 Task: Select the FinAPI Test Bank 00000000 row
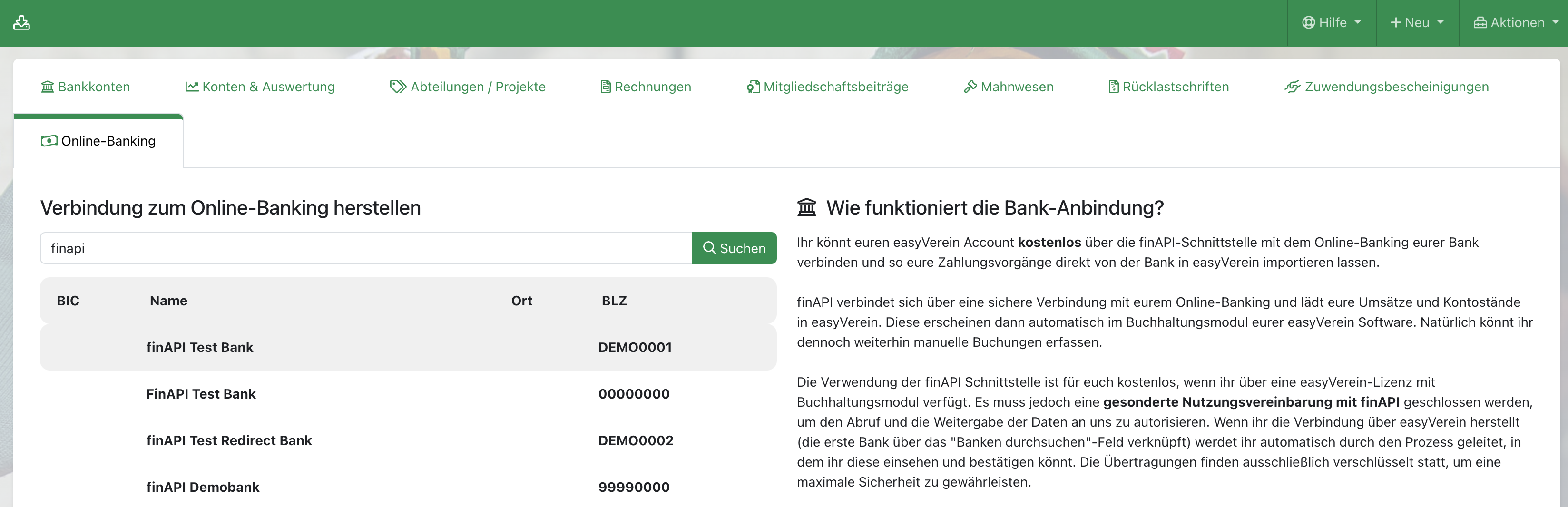coord(408,394)
